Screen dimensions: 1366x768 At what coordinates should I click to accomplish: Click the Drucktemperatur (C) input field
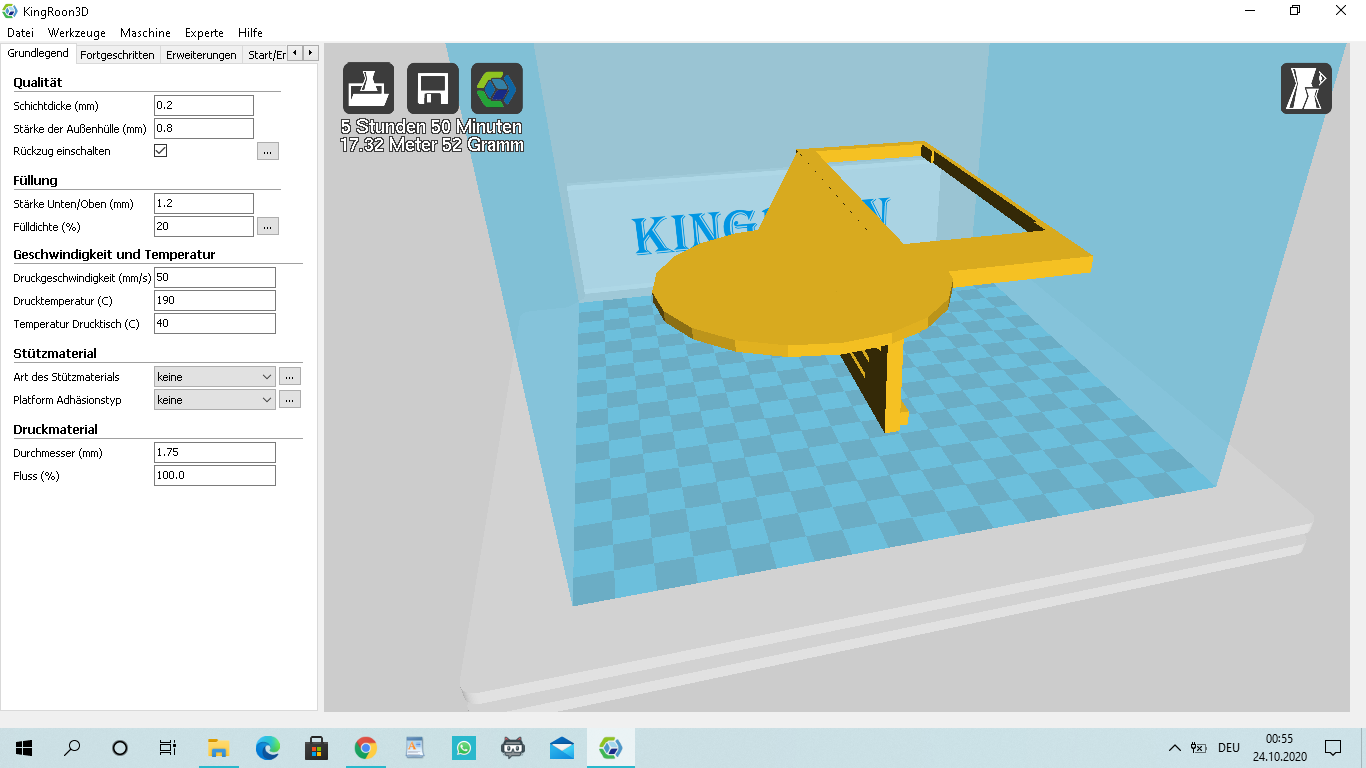(x=214, y=301)
